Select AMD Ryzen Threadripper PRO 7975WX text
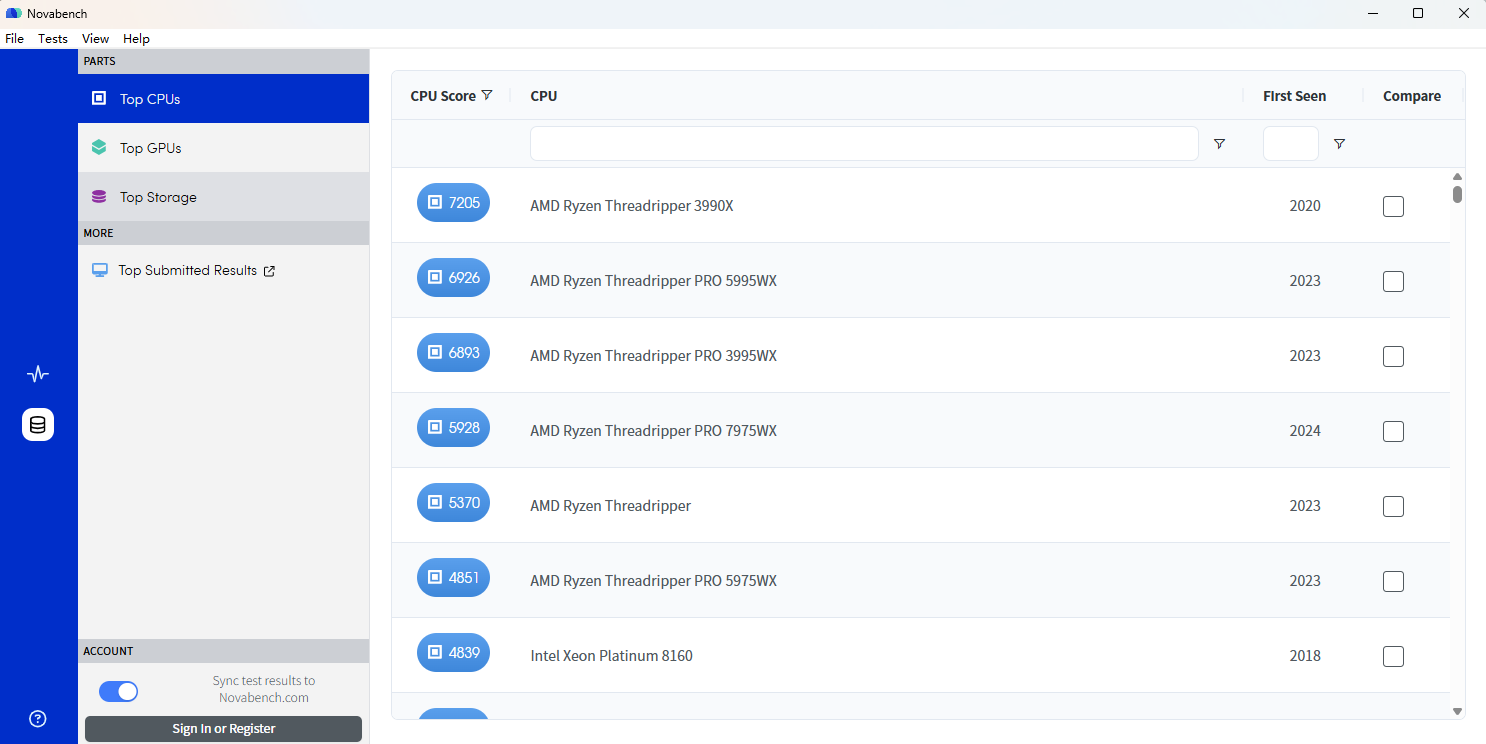 point(654,431)
